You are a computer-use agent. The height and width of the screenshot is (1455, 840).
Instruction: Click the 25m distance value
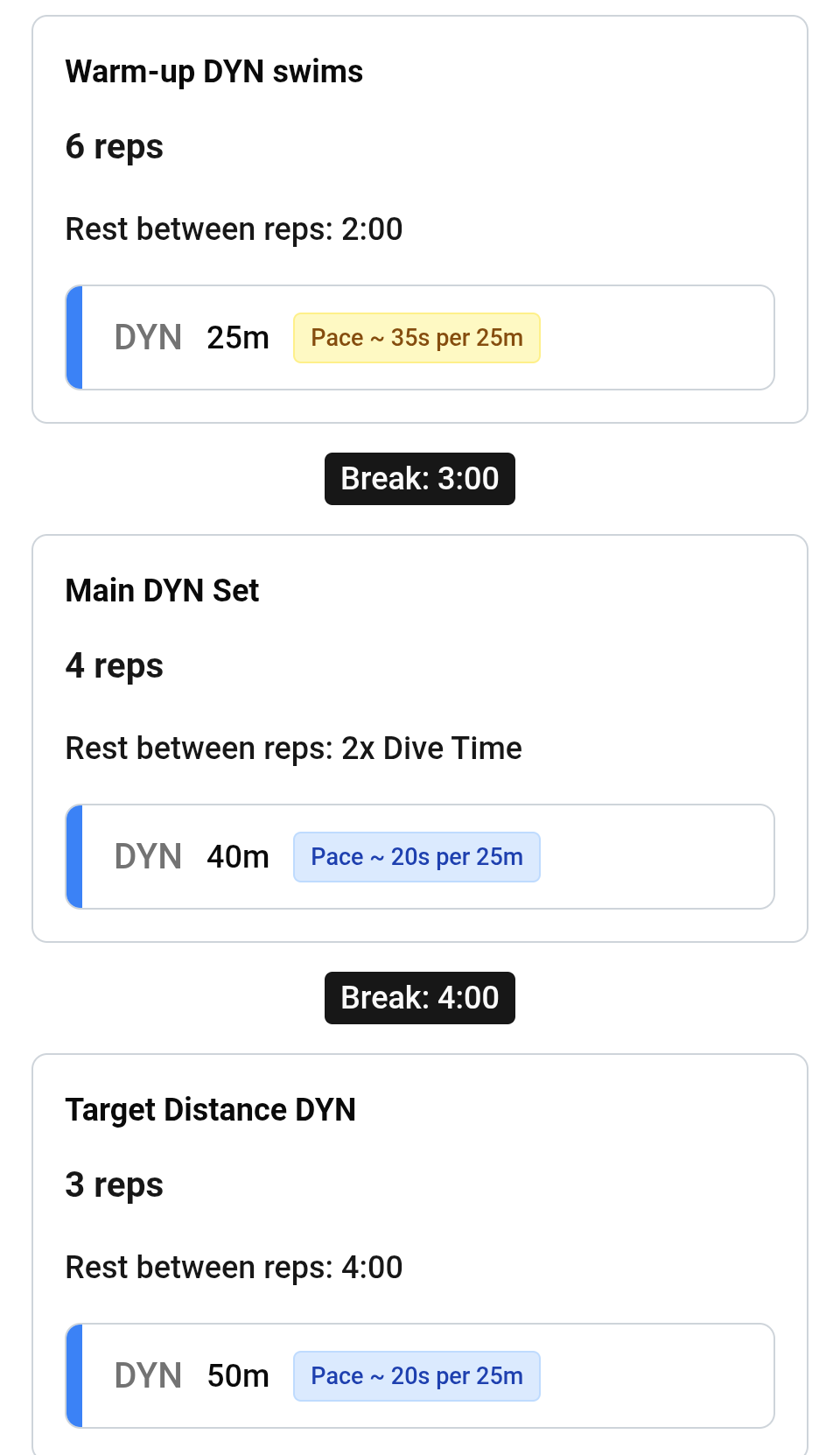point(238,337)
